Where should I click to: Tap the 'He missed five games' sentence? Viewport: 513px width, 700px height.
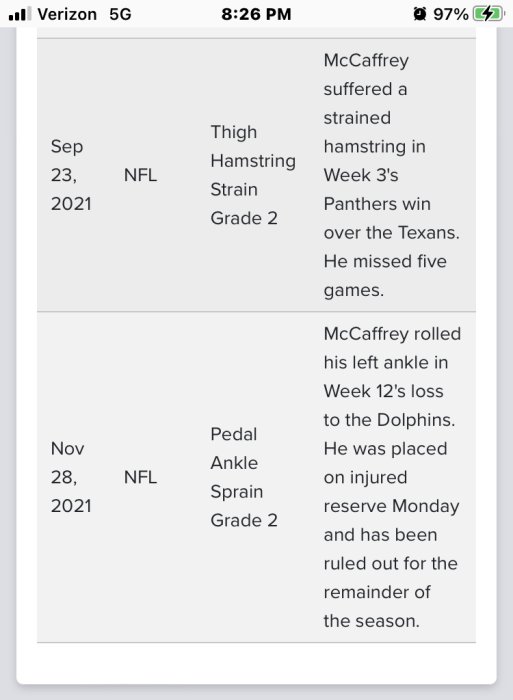[385, 275]
